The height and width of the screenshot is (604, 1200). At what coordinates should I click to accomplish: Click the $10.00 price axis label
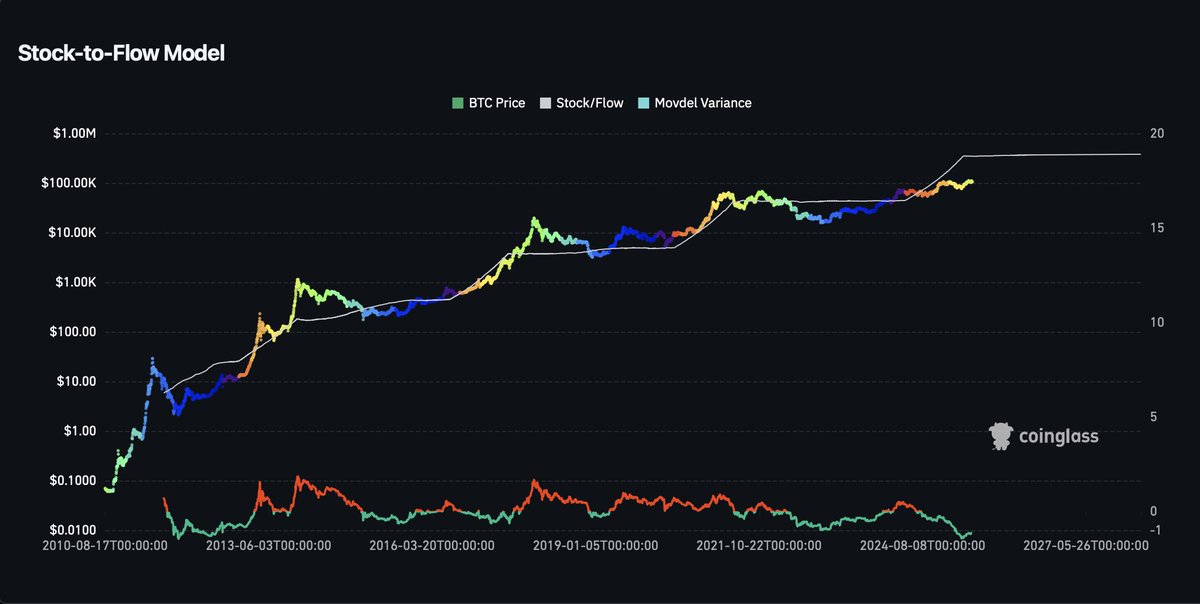[x=77, y=382]
